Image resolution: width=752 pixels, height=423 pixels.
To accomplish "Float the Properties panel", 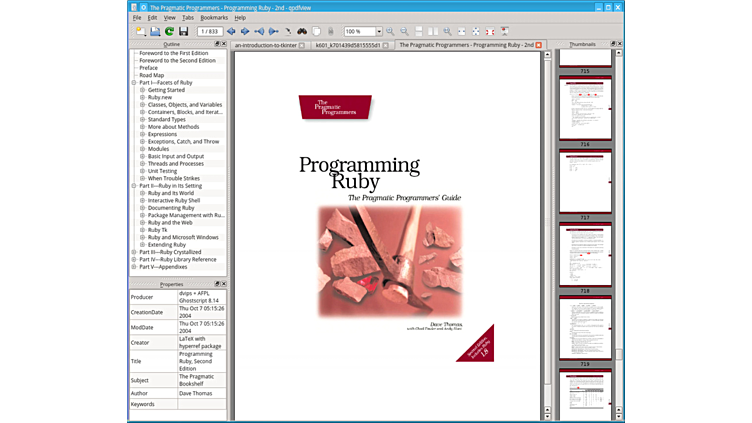I will tap(217, 284).
